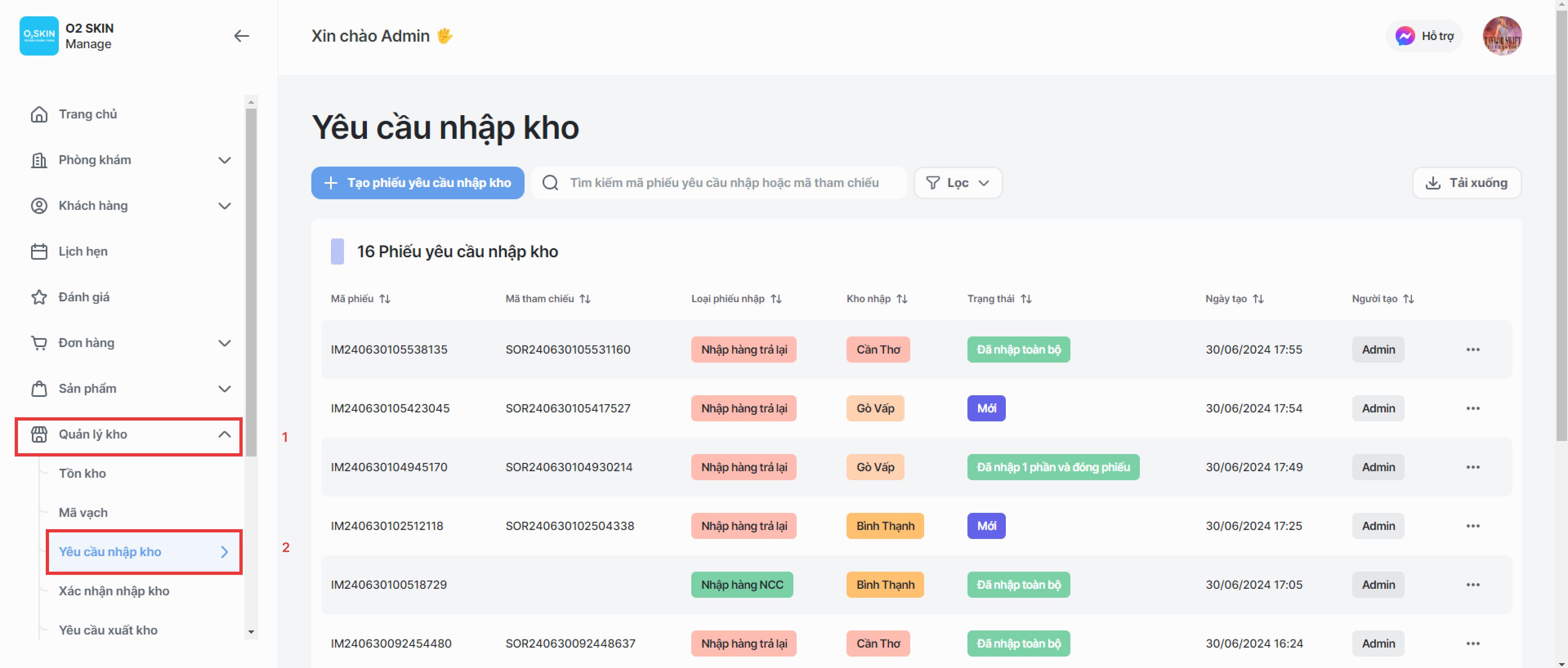This screenshot has width=1568, height=668.
Task: Sort by Trạng thái column arrows
Action: click(x=1026, y=299)
